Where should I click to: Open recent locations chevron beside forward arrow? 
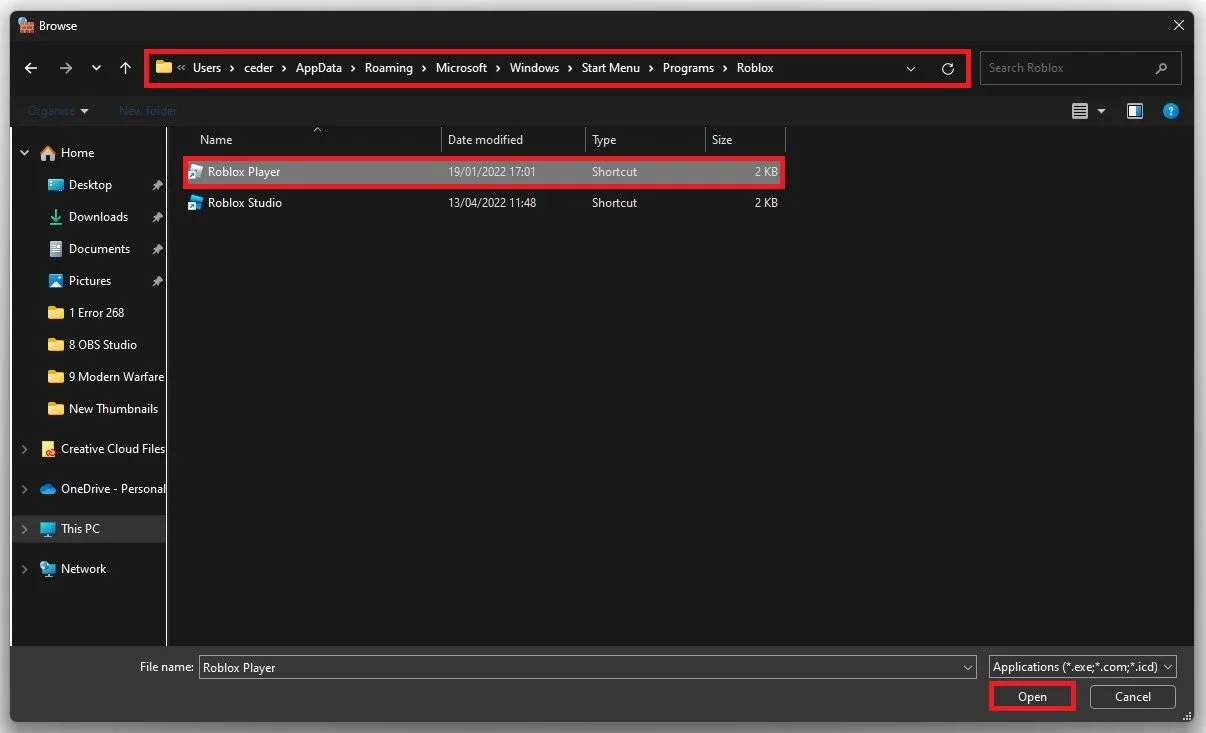96,68
